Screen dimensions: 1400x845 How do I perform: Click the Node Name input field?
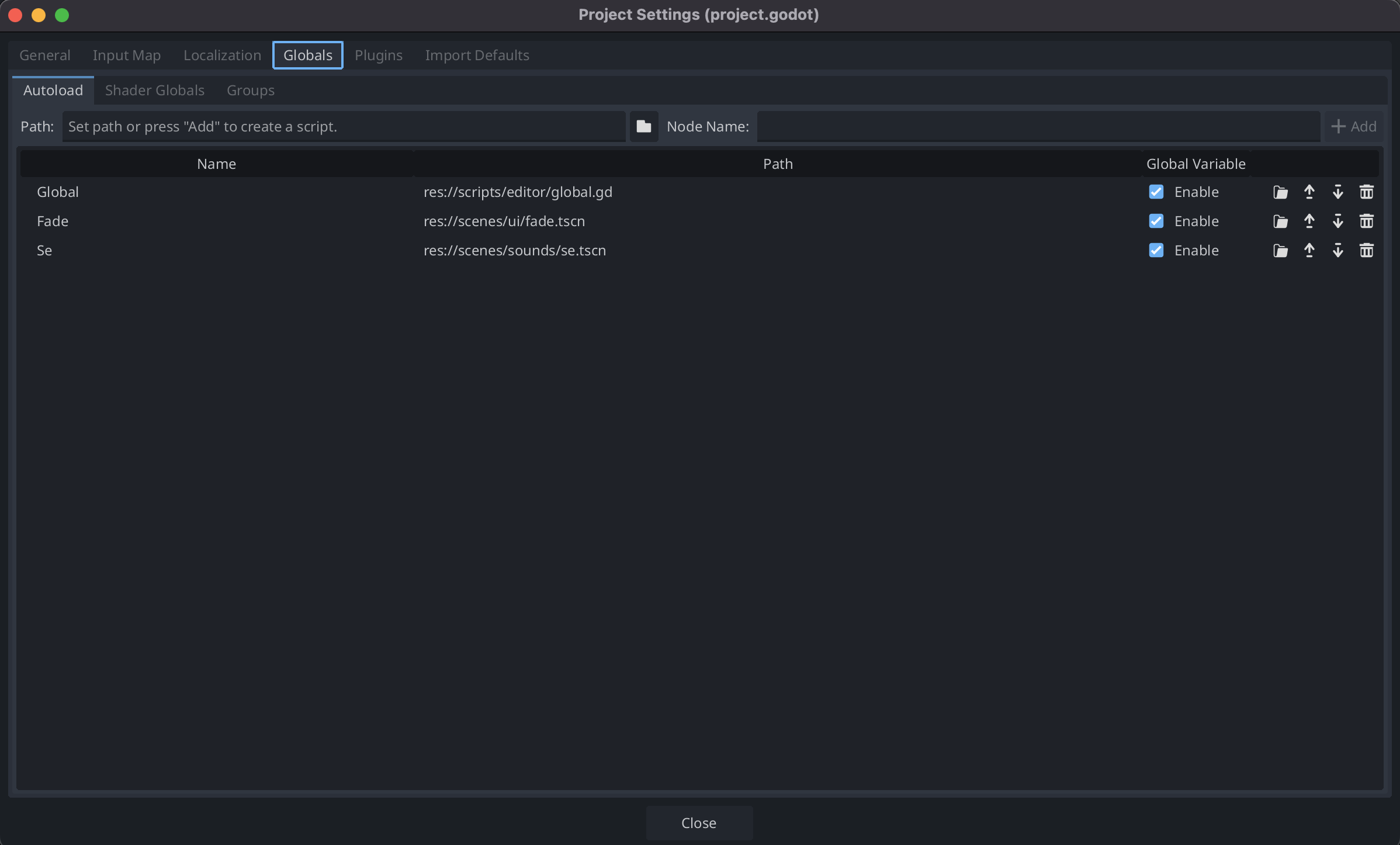point(1038,127)
